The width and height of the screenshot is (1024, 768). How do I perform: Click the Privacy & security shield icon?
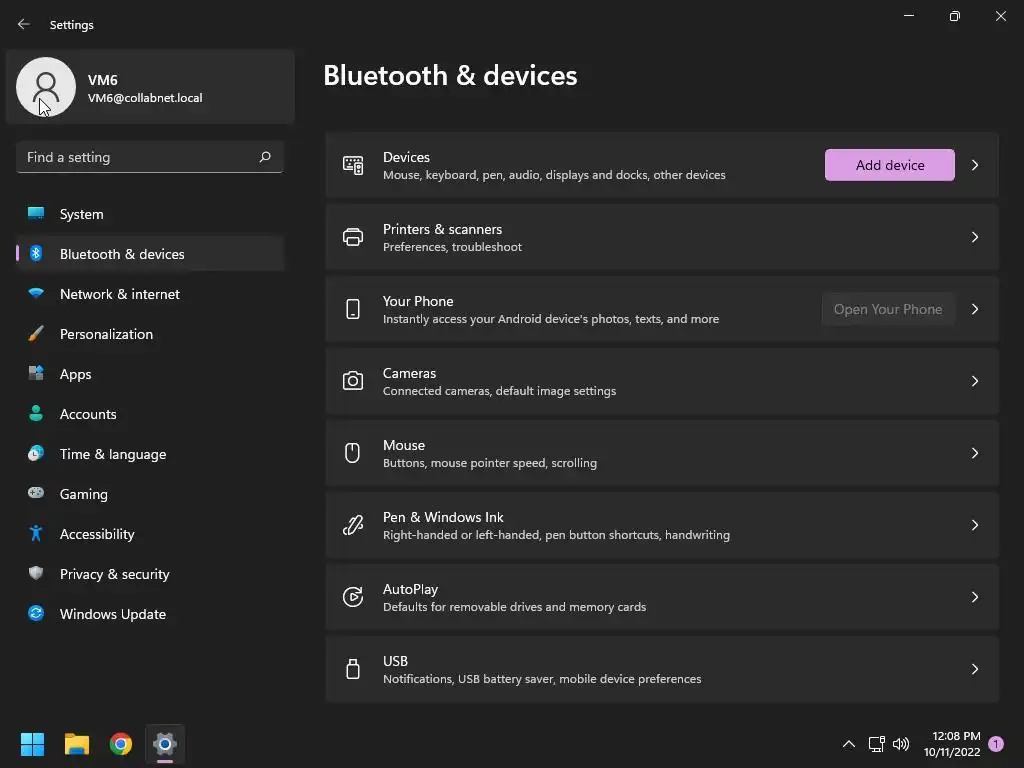pyautogui.click(x=36, y=574)
